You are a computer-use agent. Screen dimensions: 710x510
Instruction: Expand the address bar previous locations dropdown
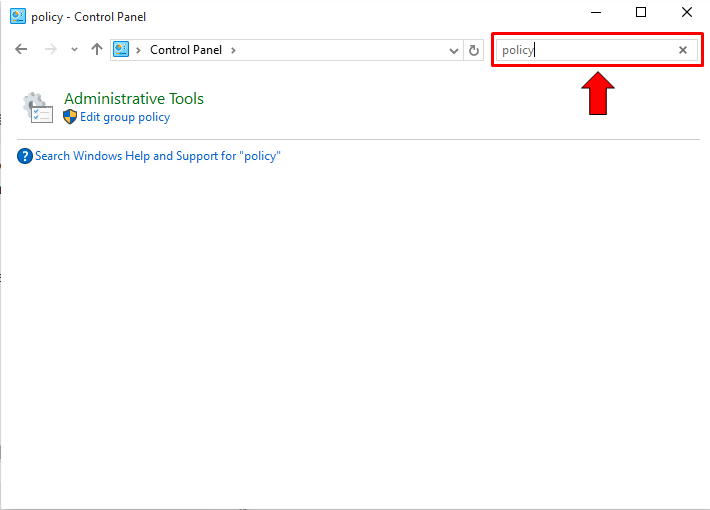pos(454,50)
